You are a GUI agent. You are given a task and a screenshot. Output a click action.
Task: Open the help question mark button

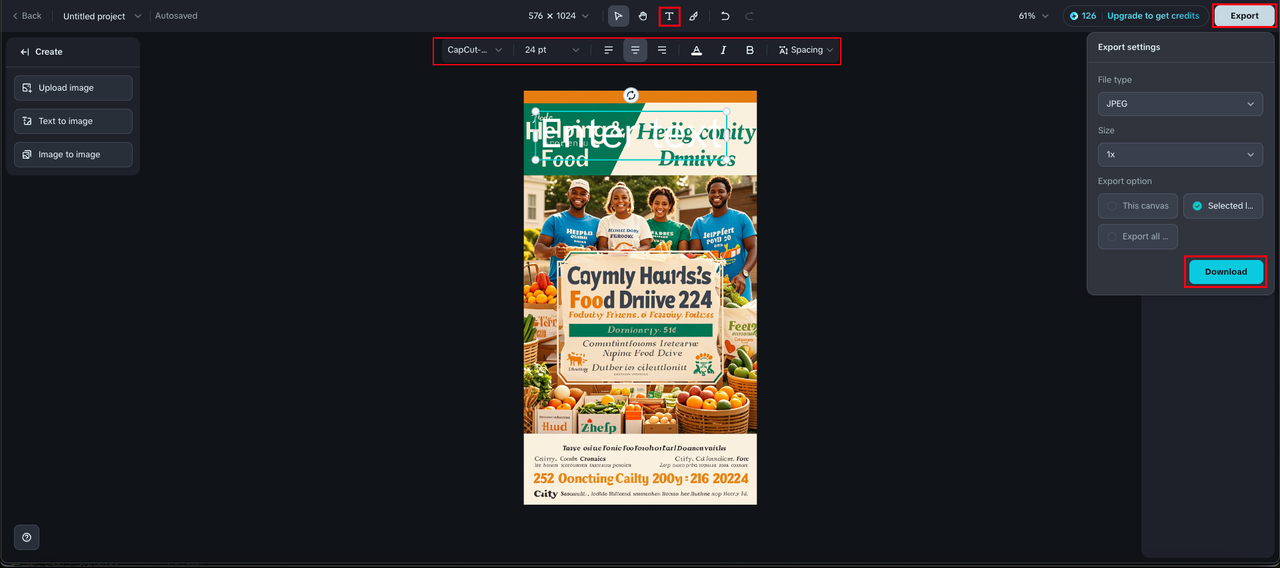pyautogui.click(x=27, y=537)
